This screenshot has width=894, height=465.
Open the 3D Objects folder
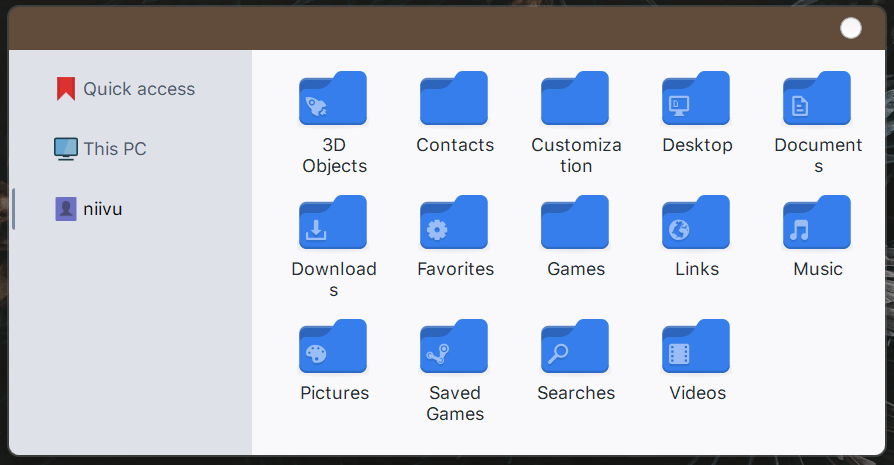click(334, 100)
